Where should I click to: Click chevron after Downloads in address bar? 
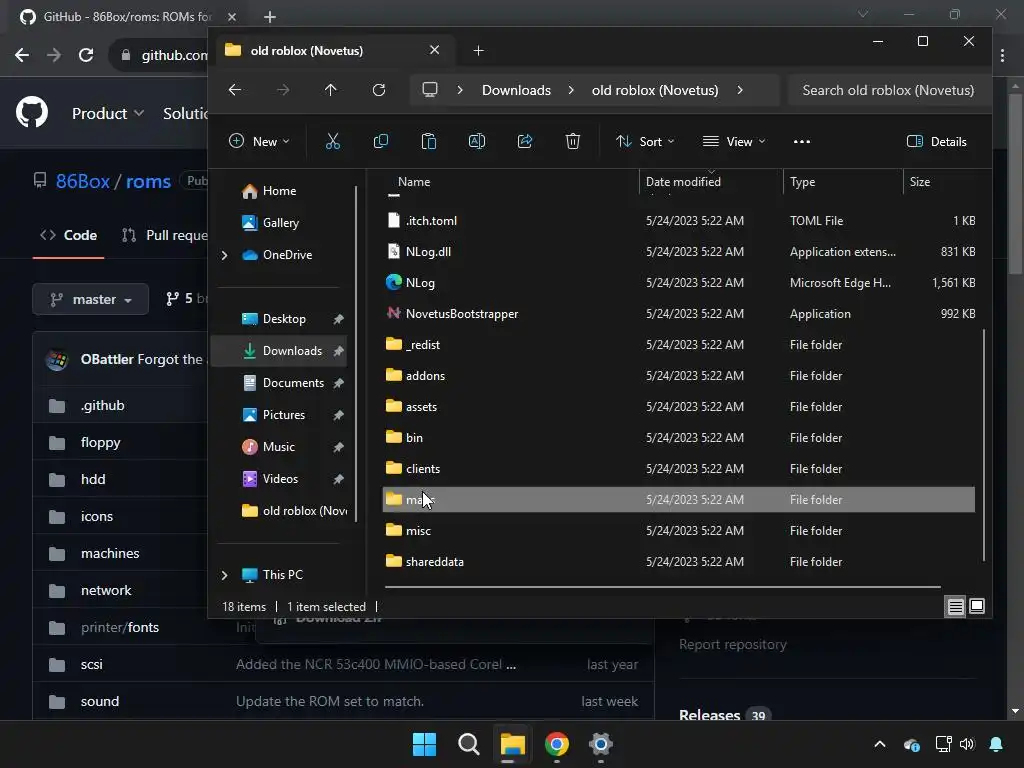click(x=571, y=90)
